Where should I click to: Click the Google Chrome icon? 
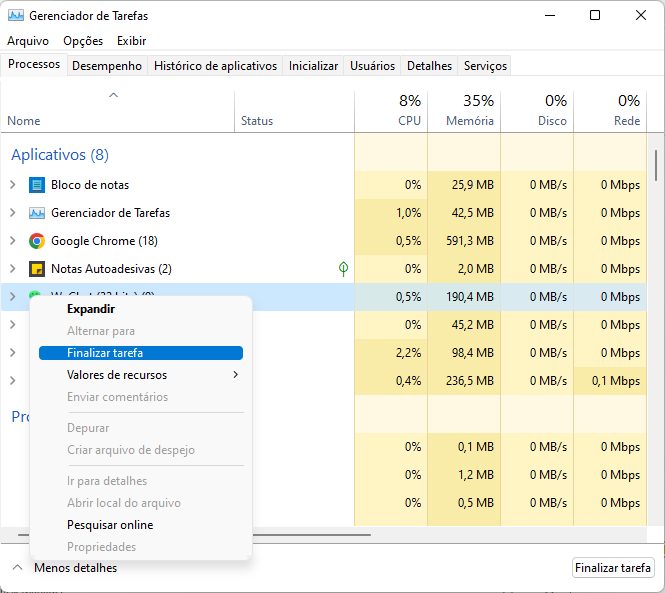pyautogui.click(x=37, y=241)
